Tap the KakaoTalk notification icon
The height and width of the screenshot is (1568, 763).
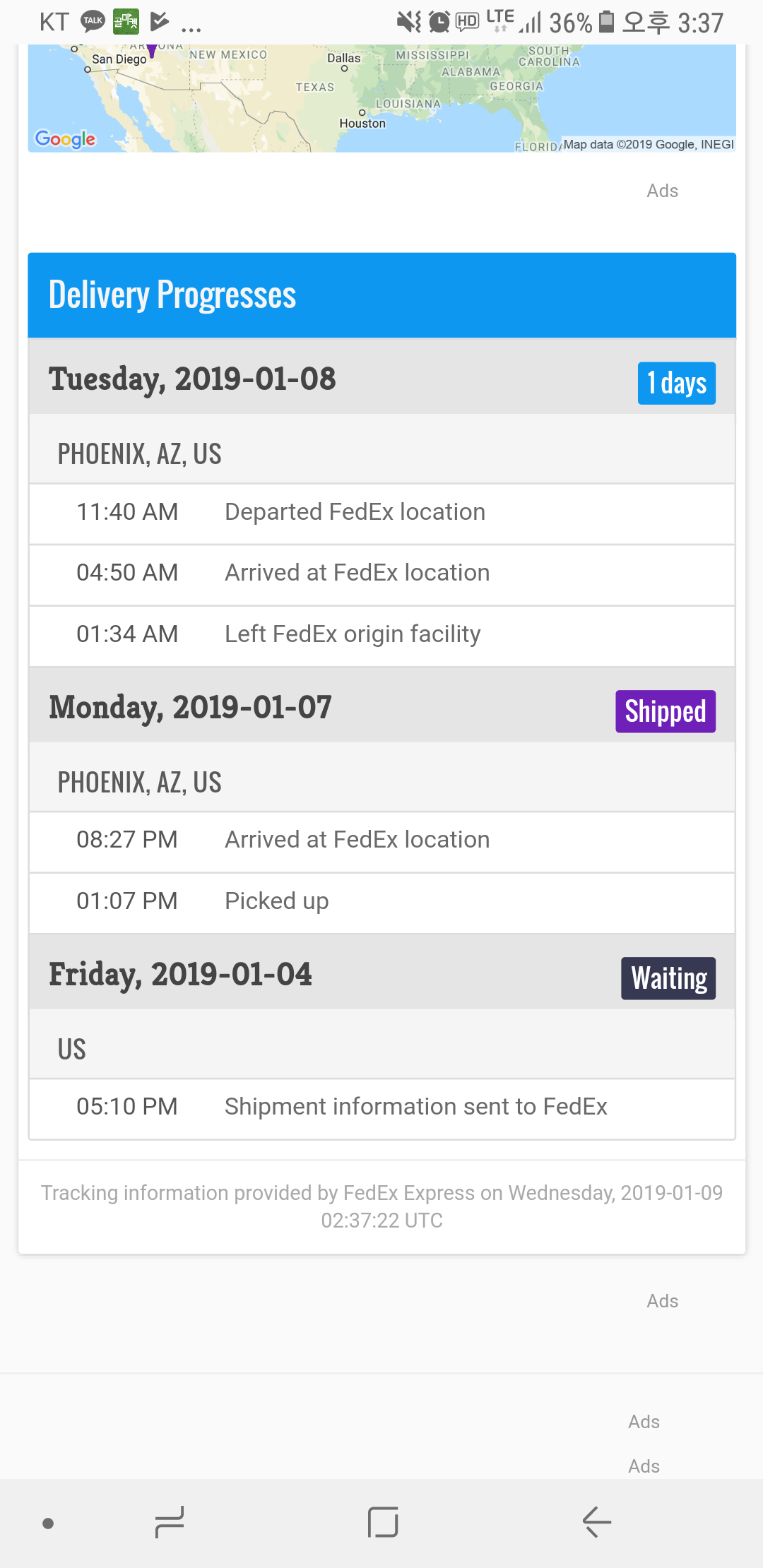tap(93, 21)
